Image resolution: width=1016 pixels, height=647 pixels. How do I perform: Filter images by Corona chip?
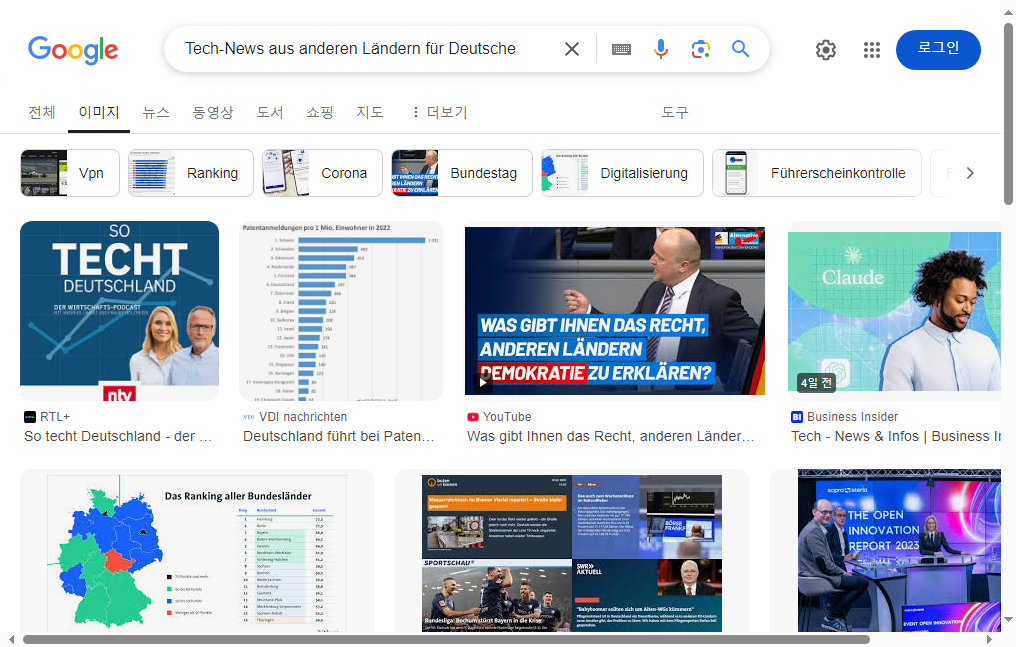point(322,173)
